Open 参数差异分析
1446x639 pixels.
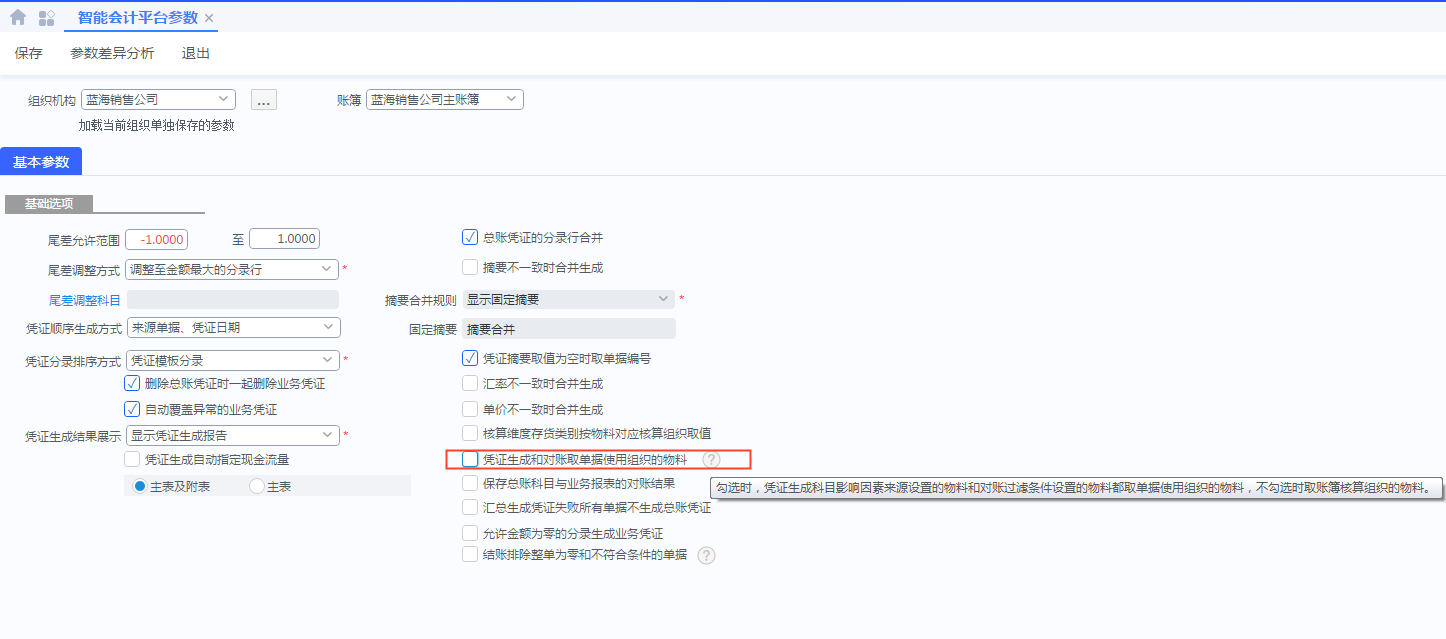[x=112, y=53]
